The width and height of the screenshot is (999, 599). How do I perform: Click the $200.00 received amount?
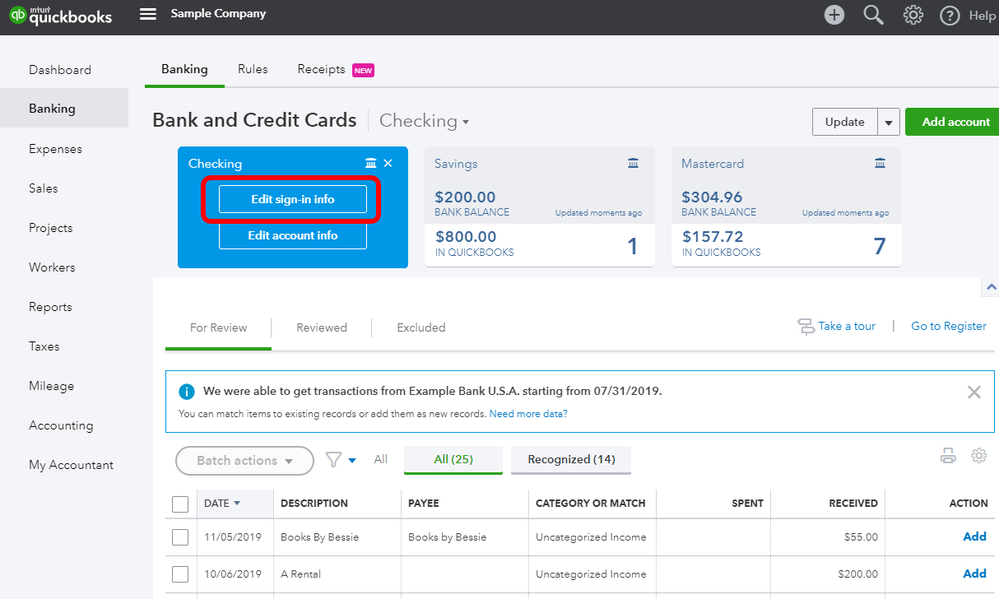858,574
